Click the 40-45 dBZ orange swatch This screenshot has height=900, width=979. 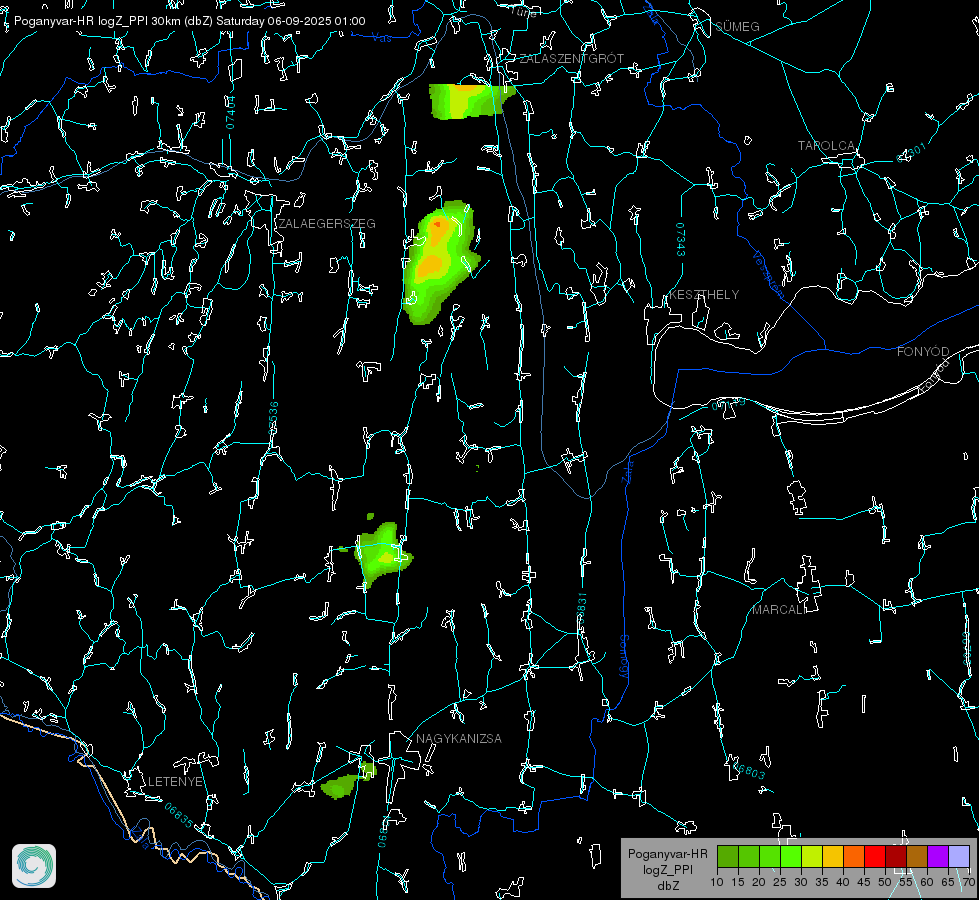tap(854, 856)
